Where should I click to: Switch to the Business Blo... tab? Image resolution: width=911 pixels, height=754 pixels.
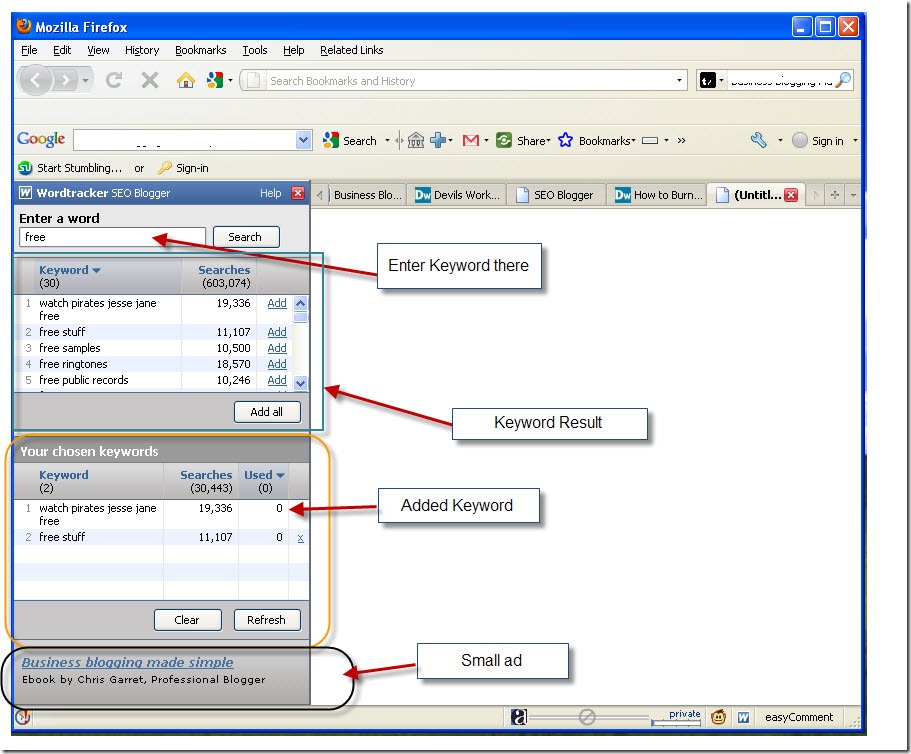click(367, 195)
